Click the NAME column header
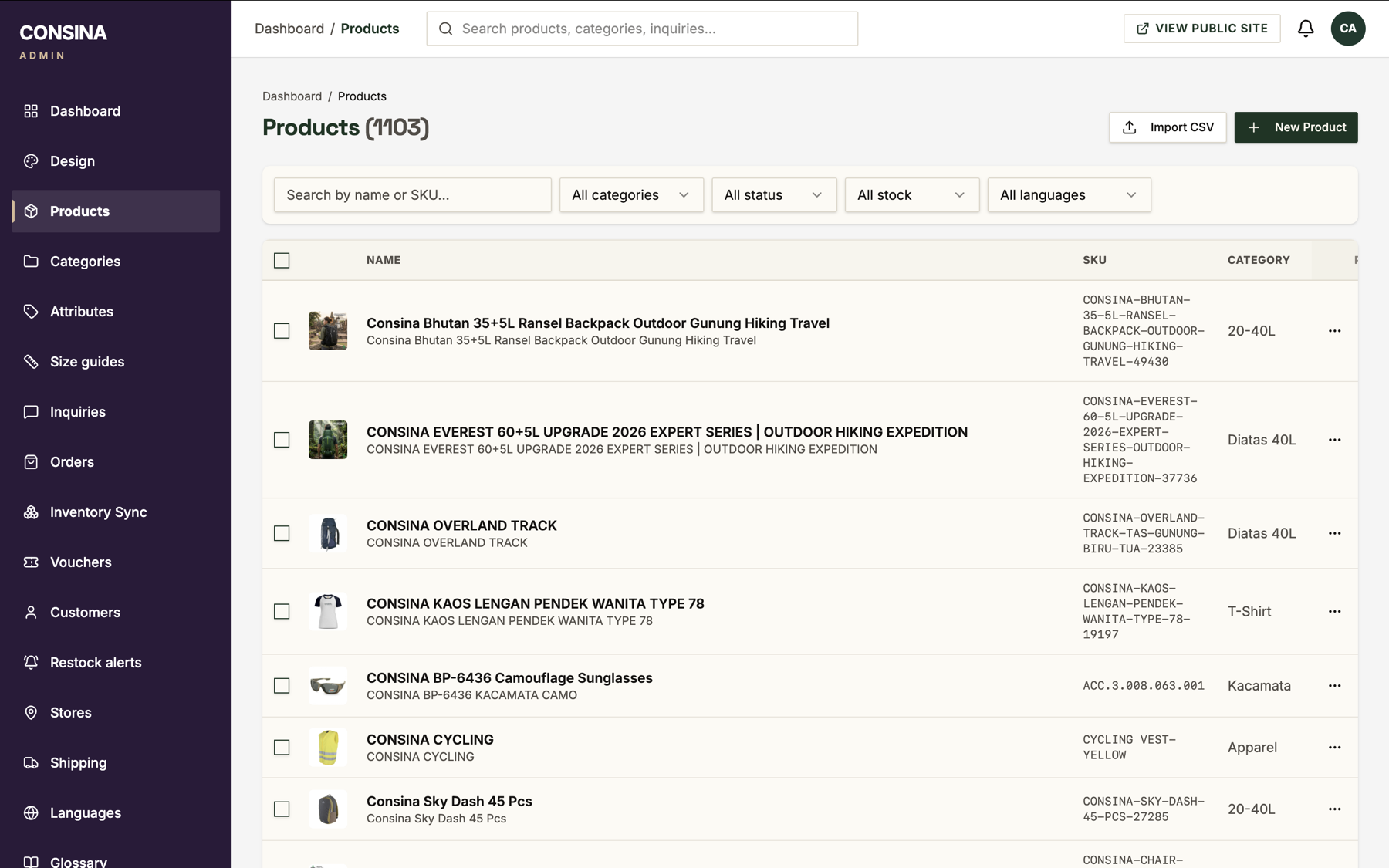Screen dimensions: 1389x868 pyautogui.click(x=384, y=260)
